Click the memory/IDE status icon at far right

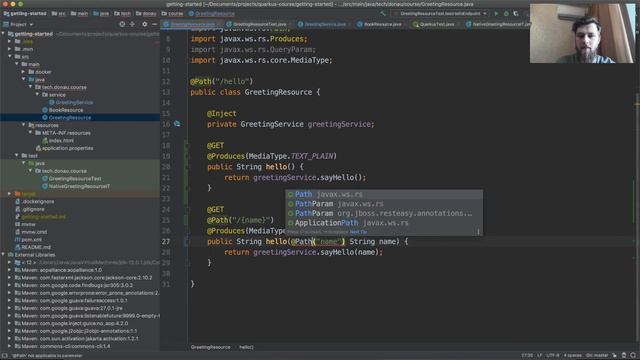[633, 356]
